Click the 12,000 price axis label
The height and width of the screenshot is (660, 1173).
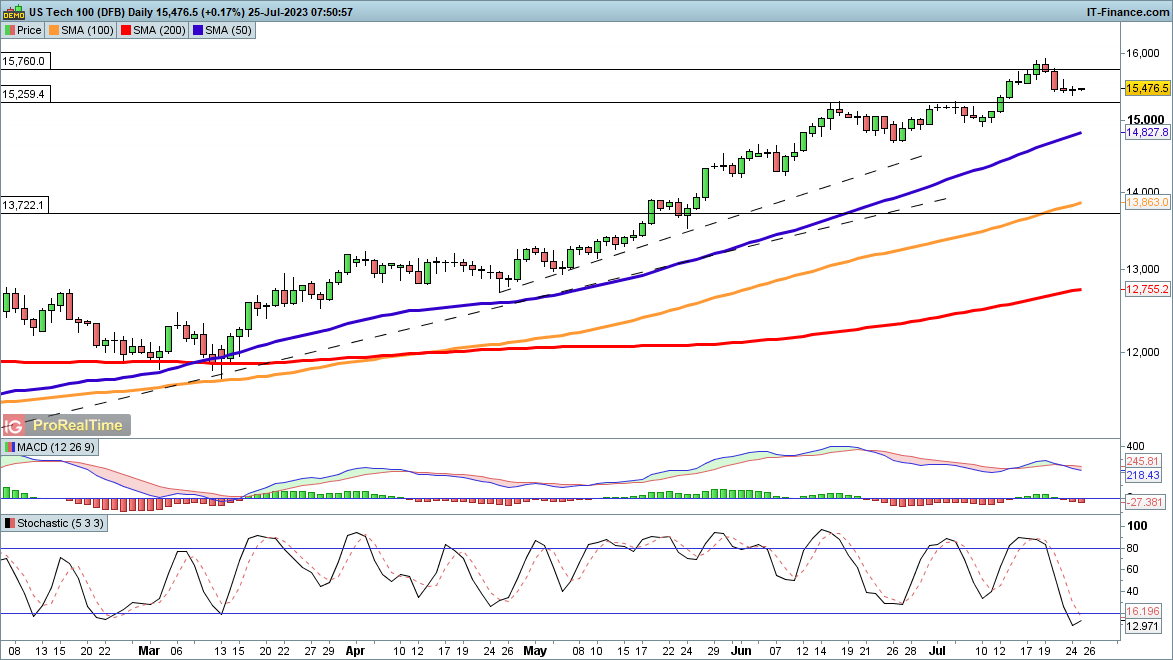point(1145,352)
